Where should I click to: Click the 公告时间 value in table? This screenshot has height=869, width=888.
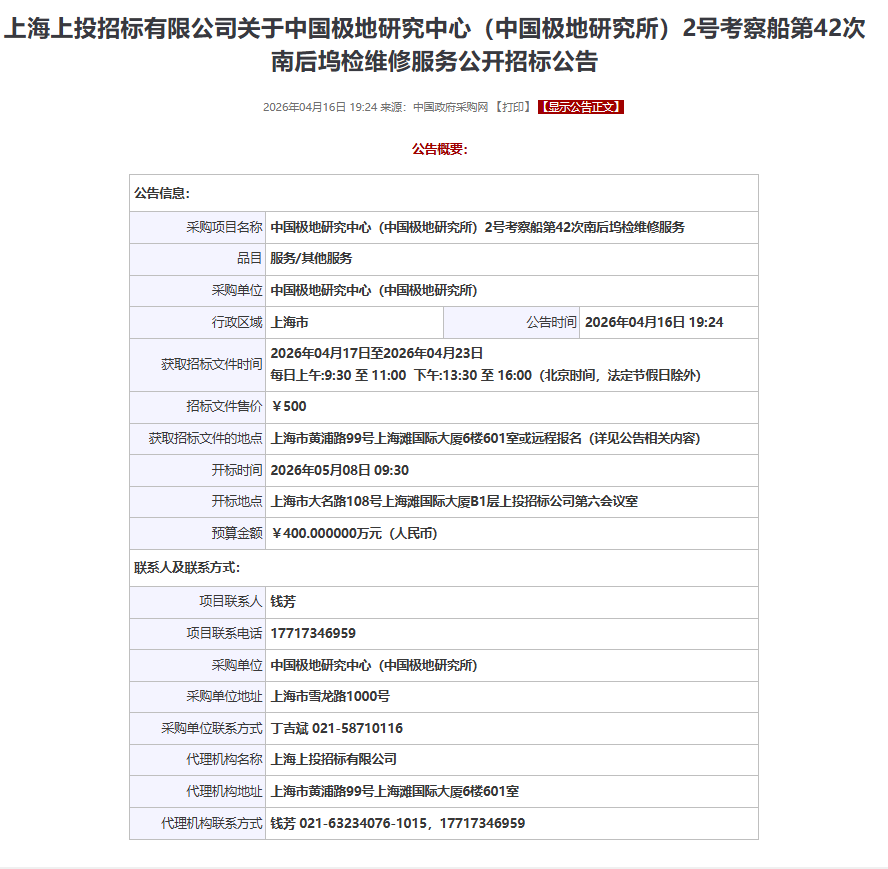click(653, 322)
